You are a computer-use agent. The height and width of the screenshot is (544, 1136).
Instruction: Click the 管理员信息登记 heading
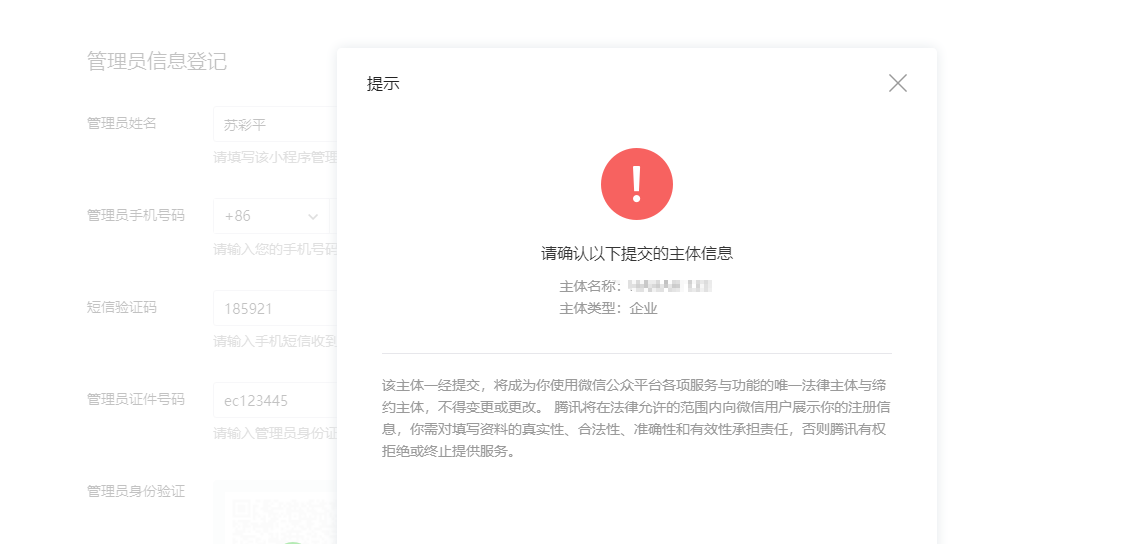(156, 62)
